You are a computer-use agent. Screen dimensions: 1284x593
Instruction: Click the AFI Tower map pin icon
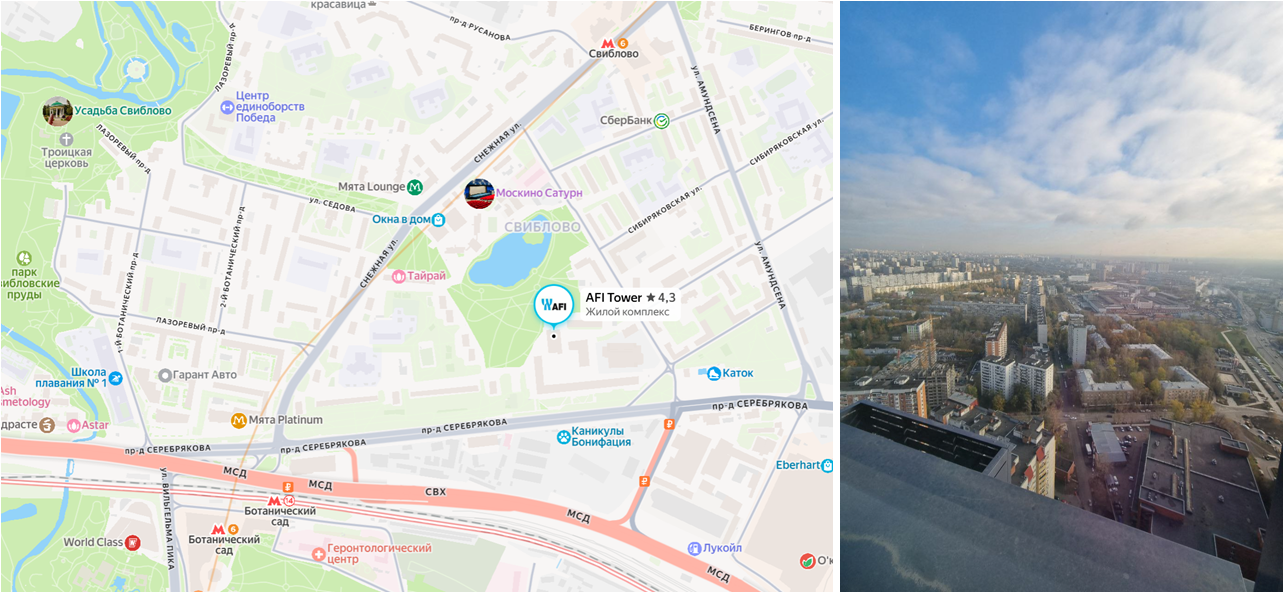553,303
